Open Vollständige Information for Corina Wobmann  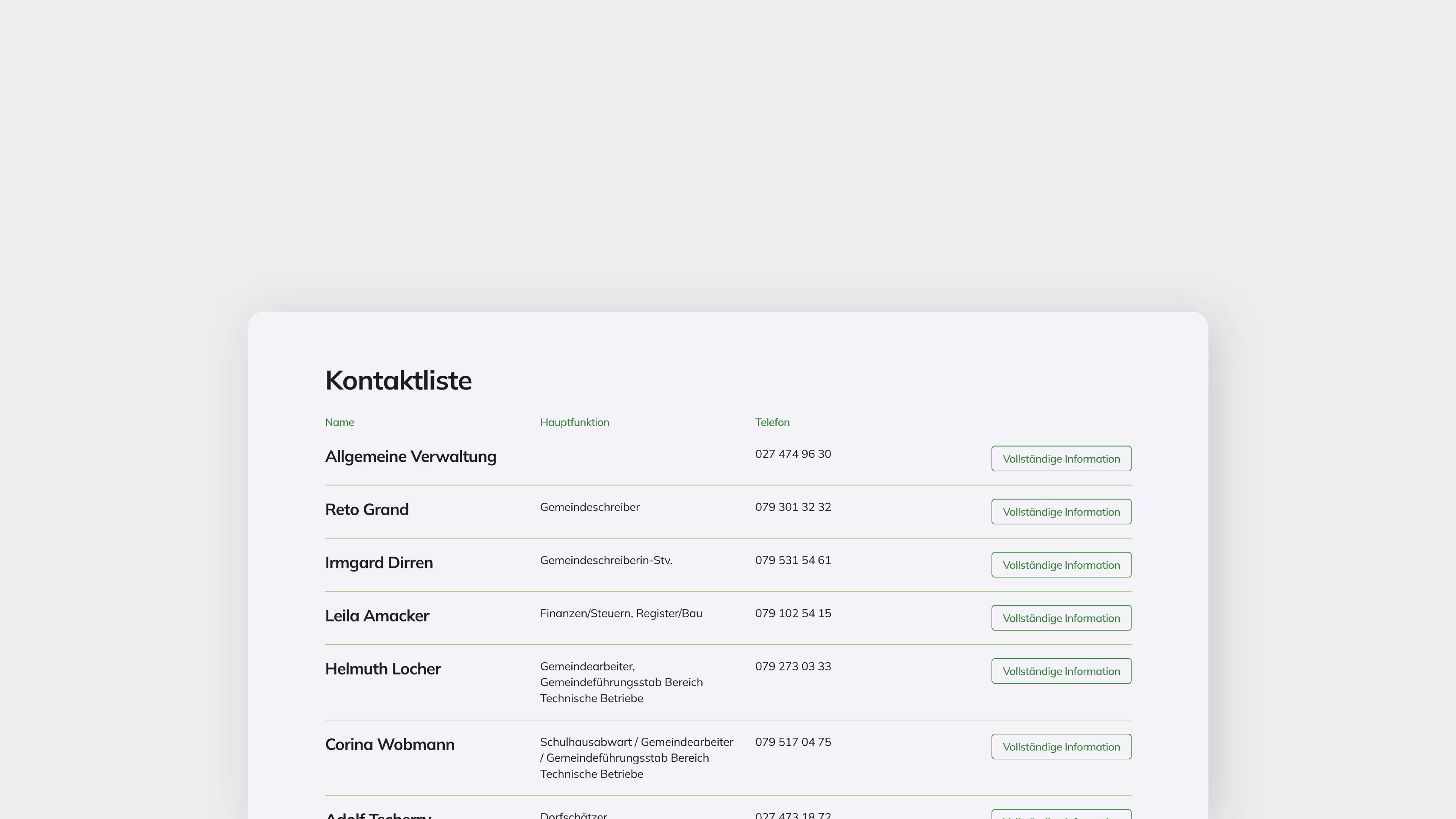pos(1061,747)
